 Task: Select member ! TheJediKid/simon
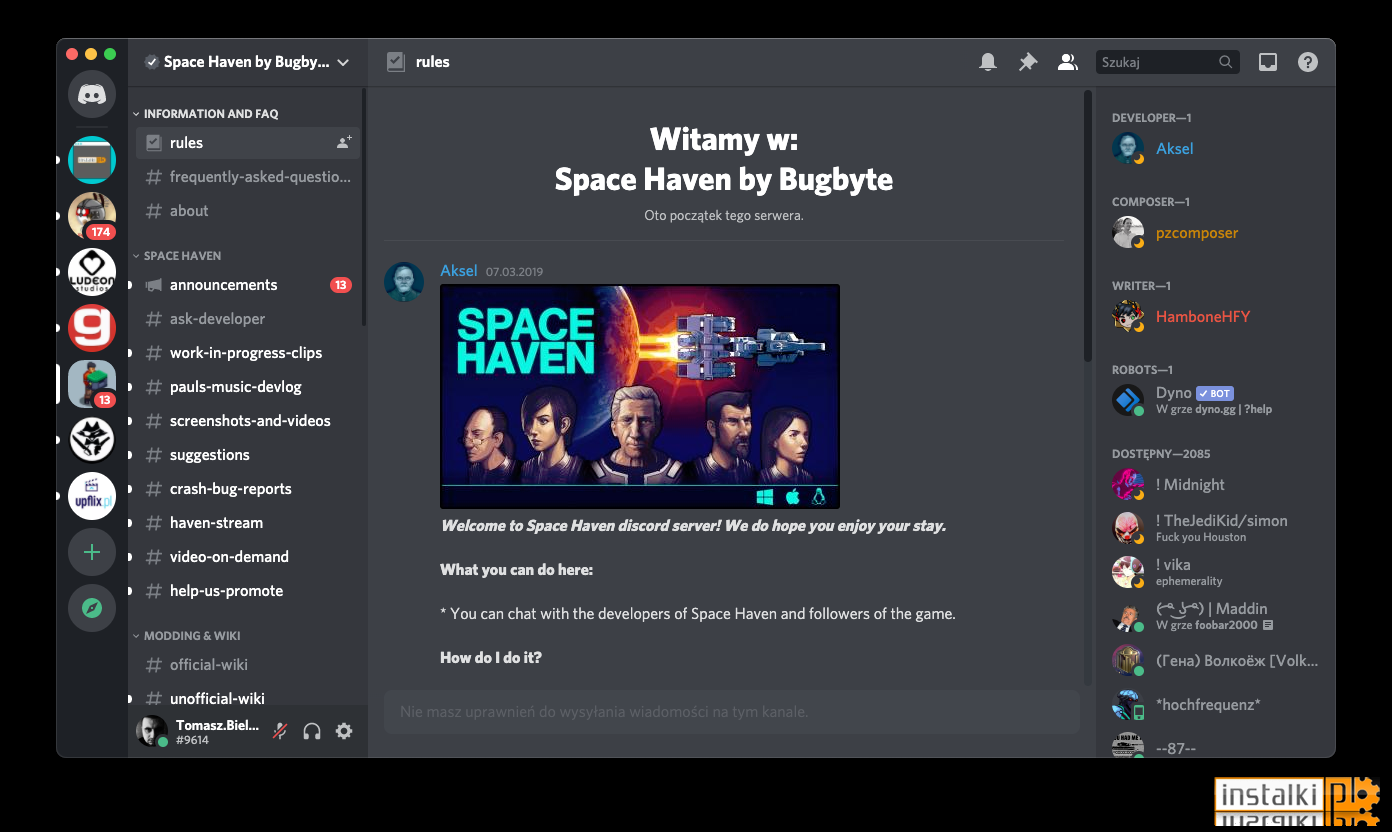(1216, 528)
